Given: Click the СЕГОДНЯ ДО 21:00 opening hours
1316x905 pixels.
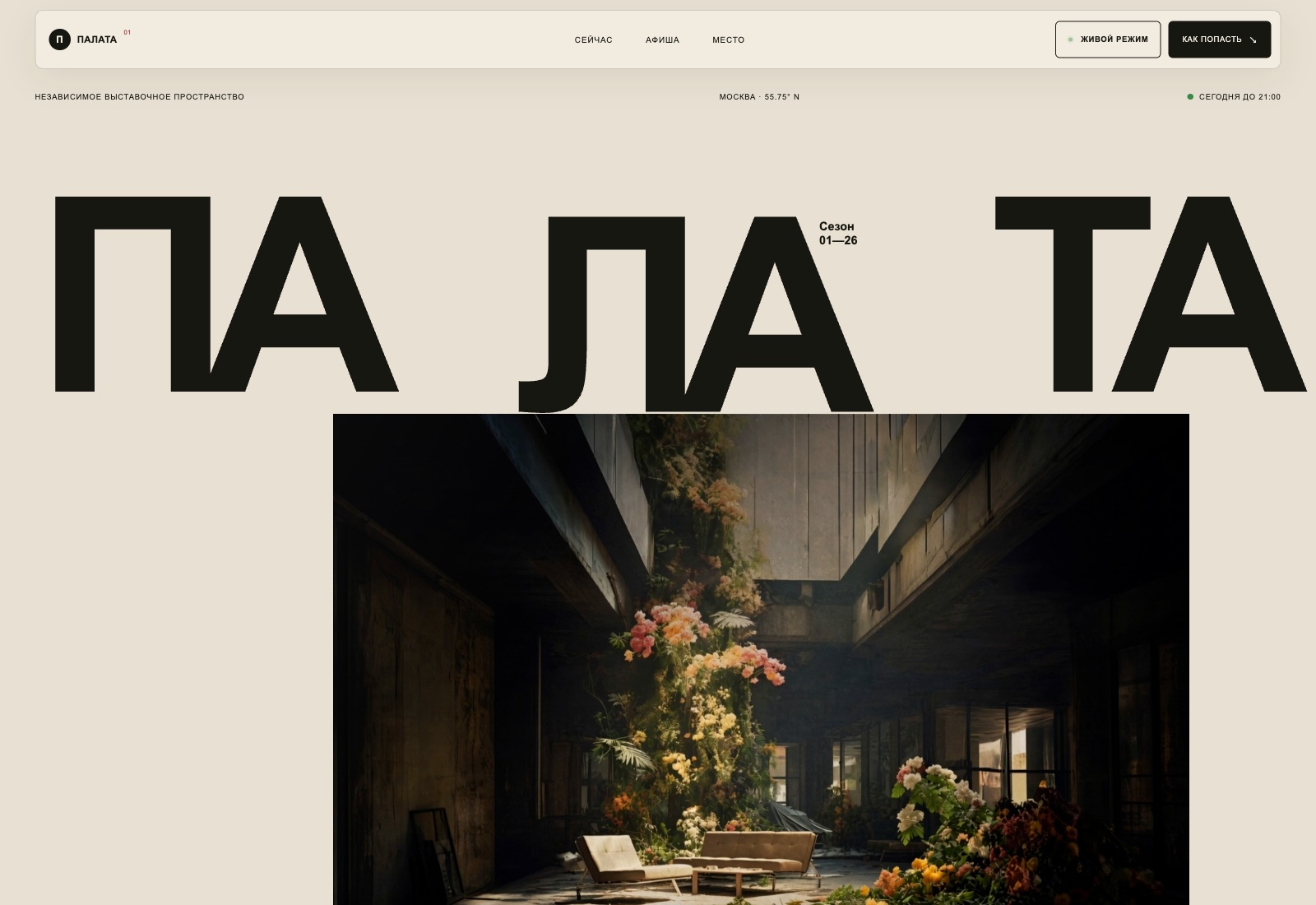Looking at the screenshot, I should point(1240,97).
